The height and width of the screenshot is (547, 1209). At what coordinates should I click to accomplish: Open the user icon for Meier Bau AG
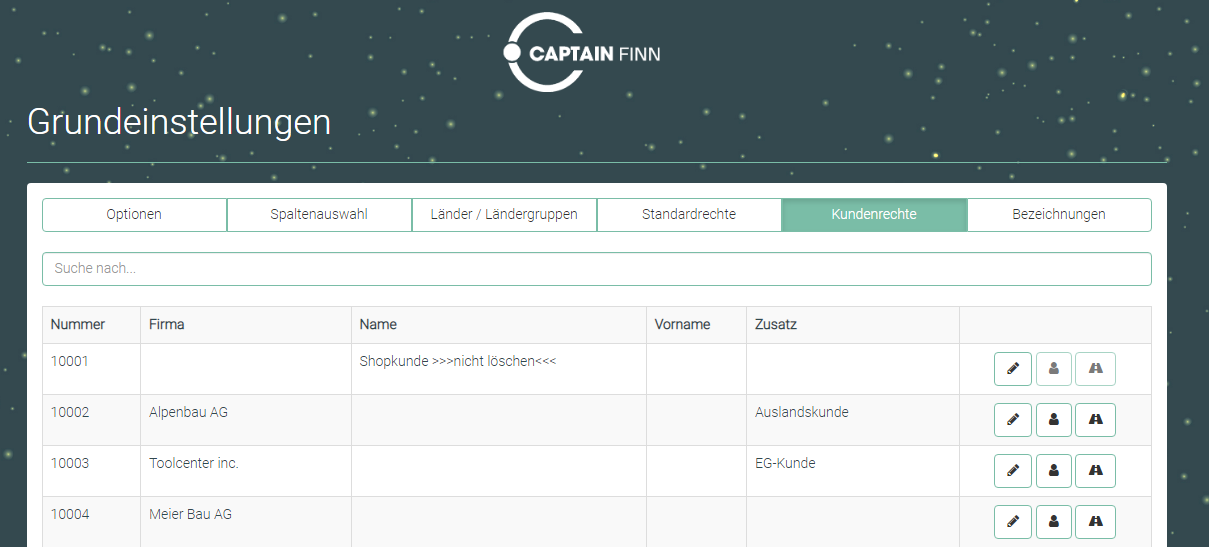coord(1053,522)
